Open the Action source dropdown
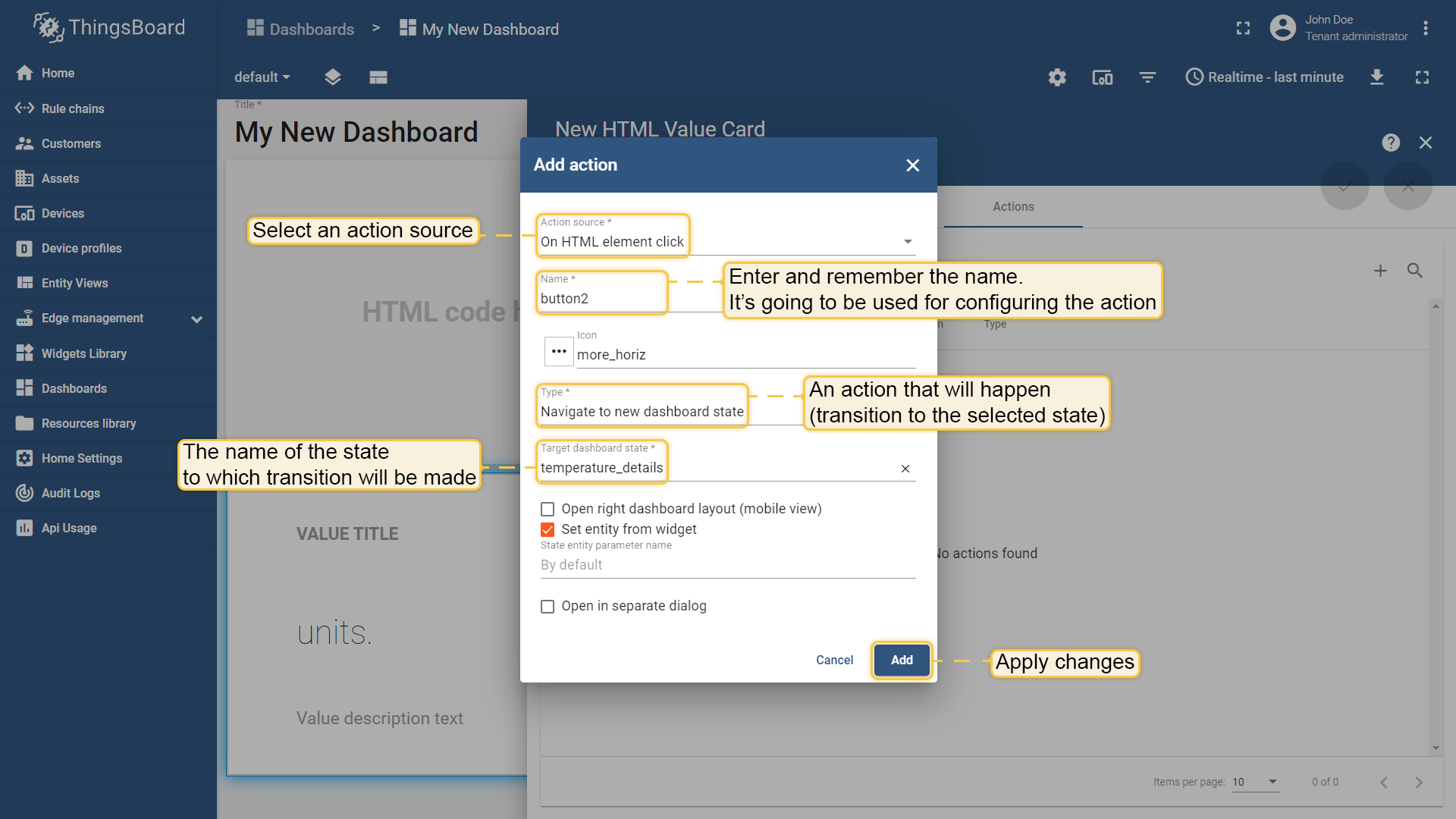The height and width of the screenshot is (819, 1456). (728, 242)
